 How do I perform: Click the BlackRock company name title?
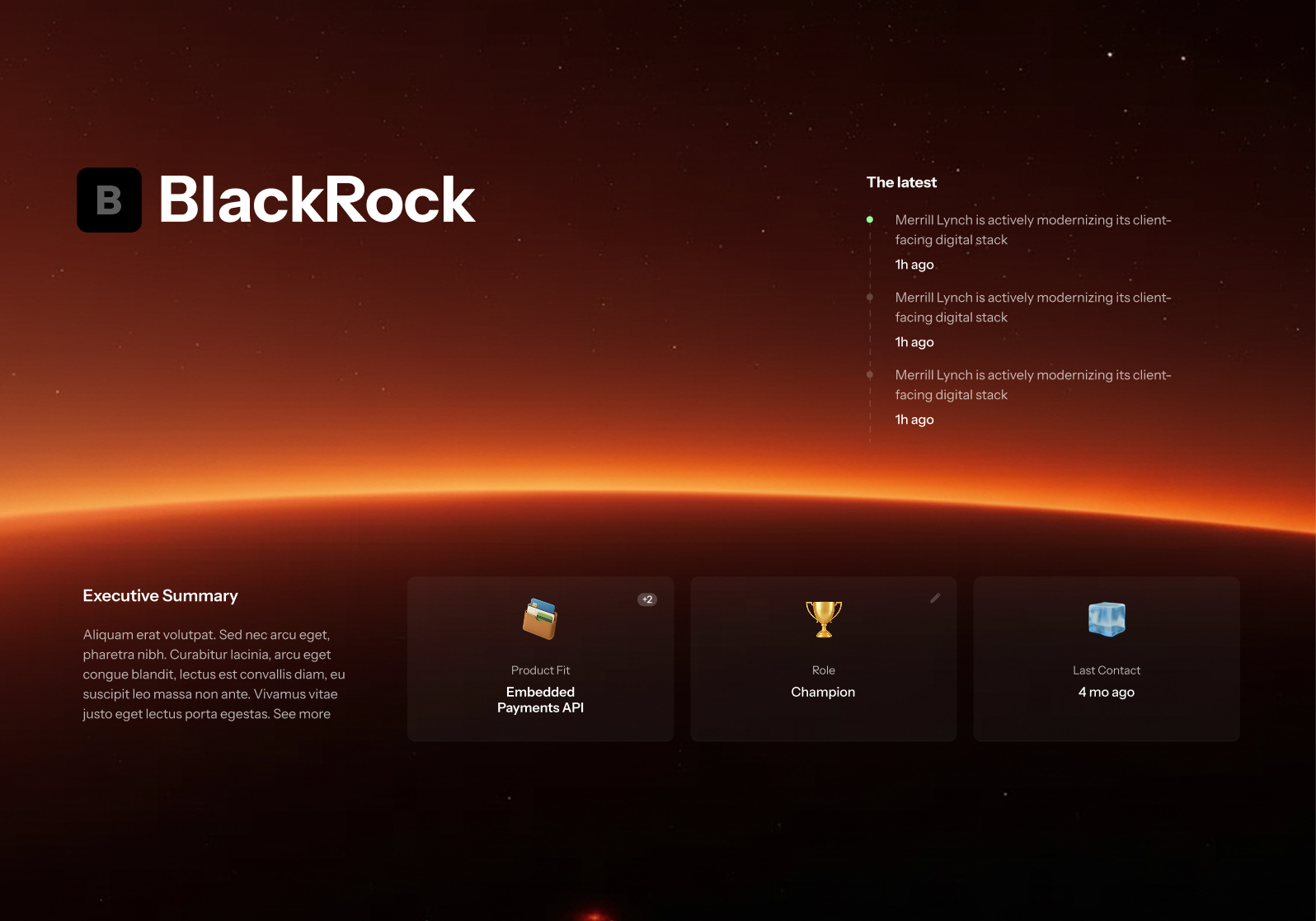click(317, 200)
